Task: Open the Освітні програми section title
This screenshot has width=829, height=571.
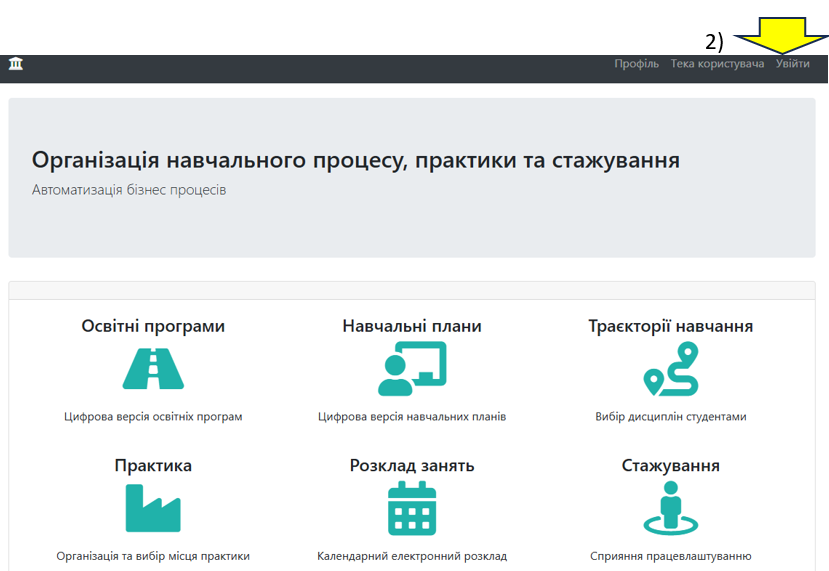Action: click(x=153, y=326)
